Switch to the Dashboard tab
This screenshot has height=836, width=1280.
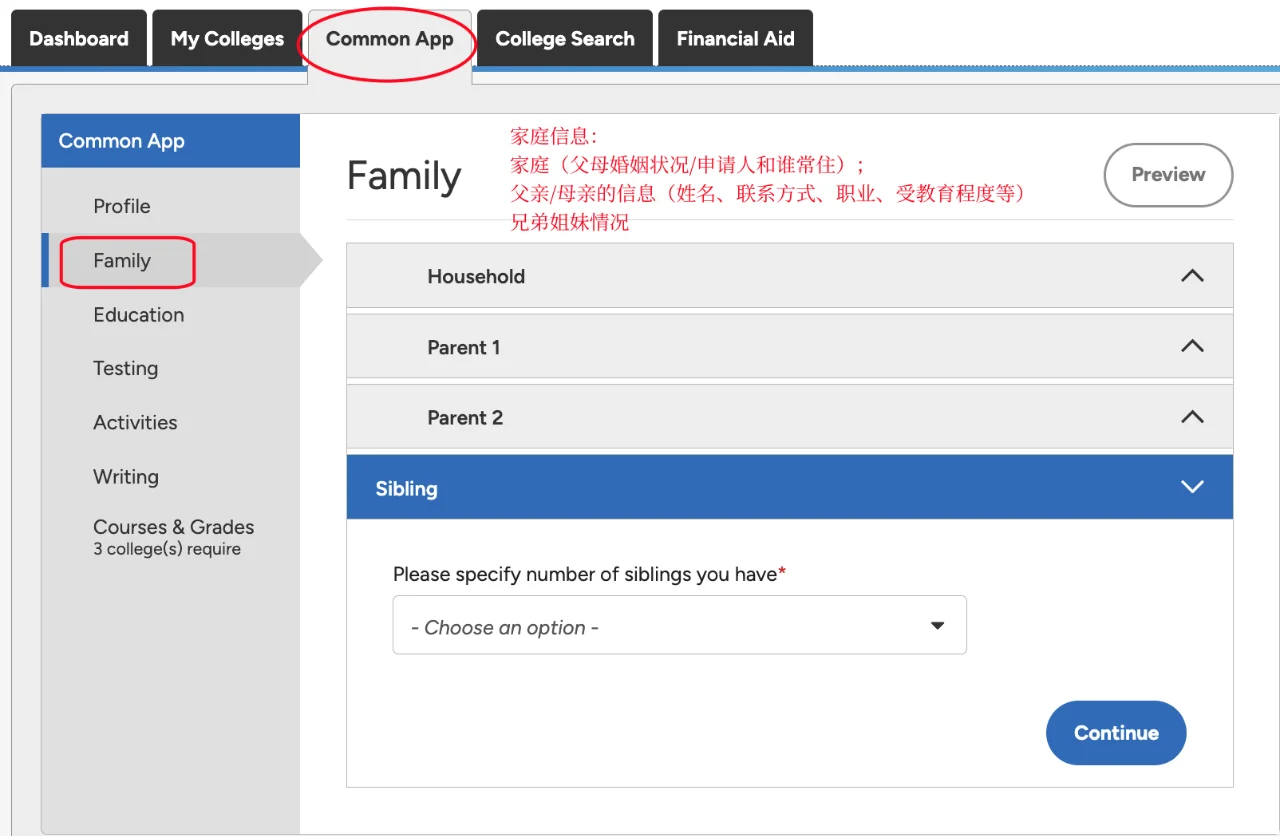78,38
